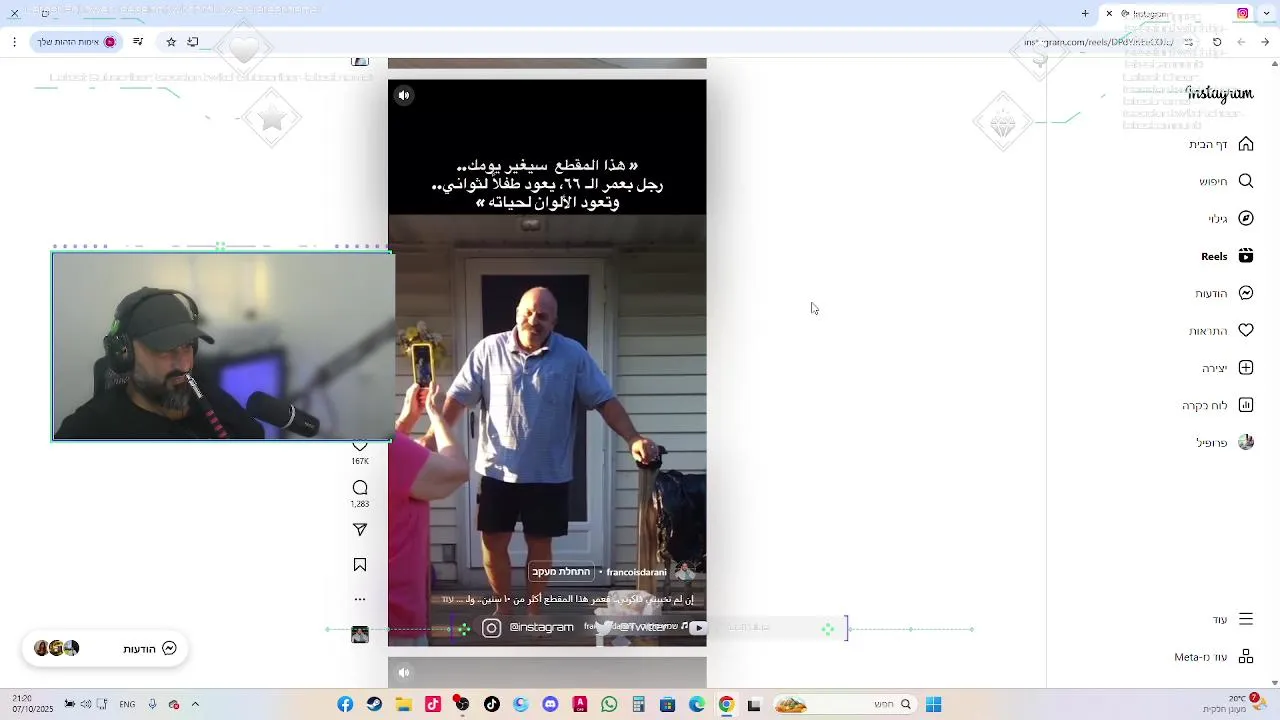This screenshot has width=1280, height=720.
Task: Open the Create (יצירה) plus icon
Action: point(1246,368)
